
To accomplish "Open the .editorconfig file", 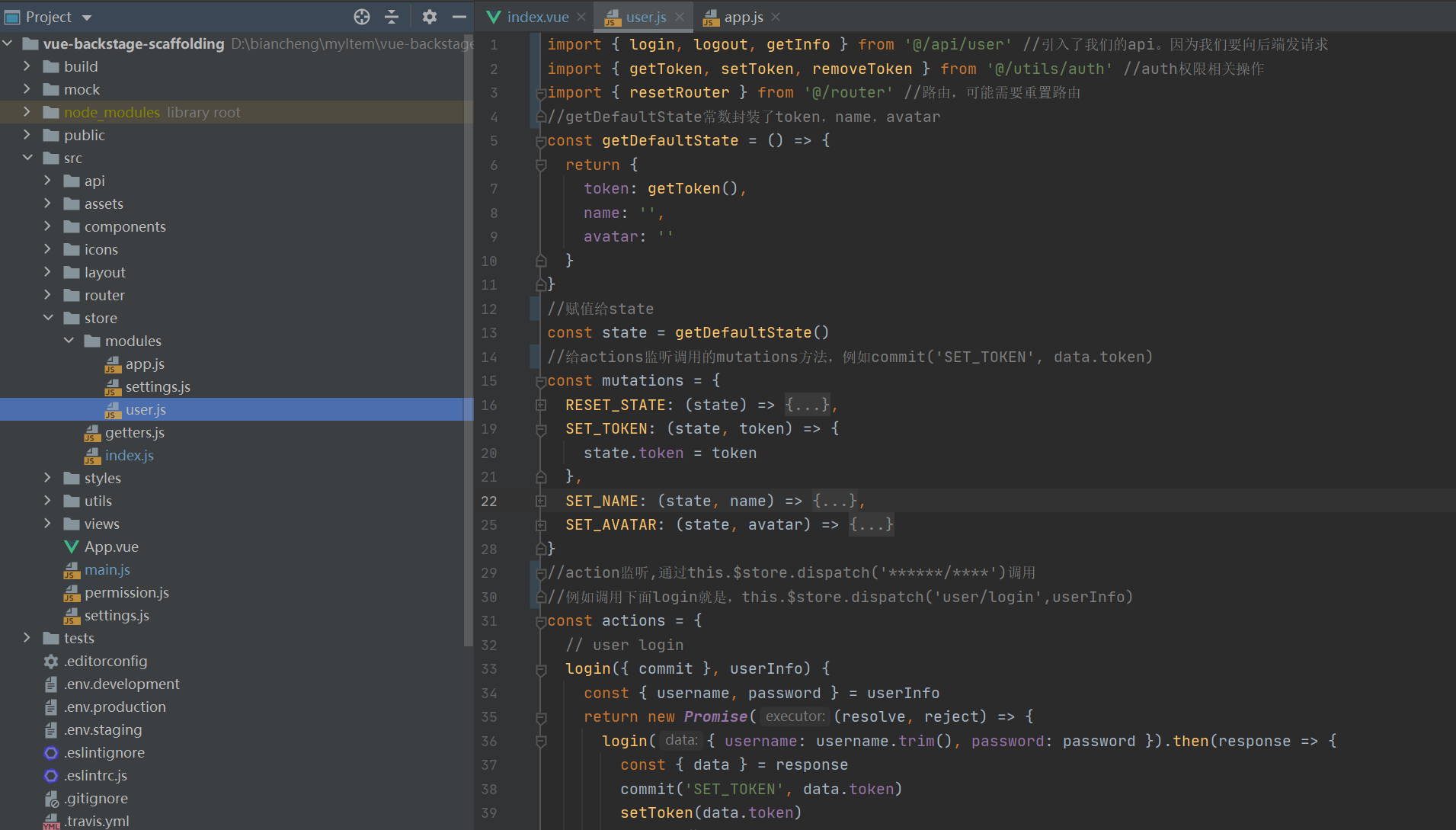I will (106, 661).
